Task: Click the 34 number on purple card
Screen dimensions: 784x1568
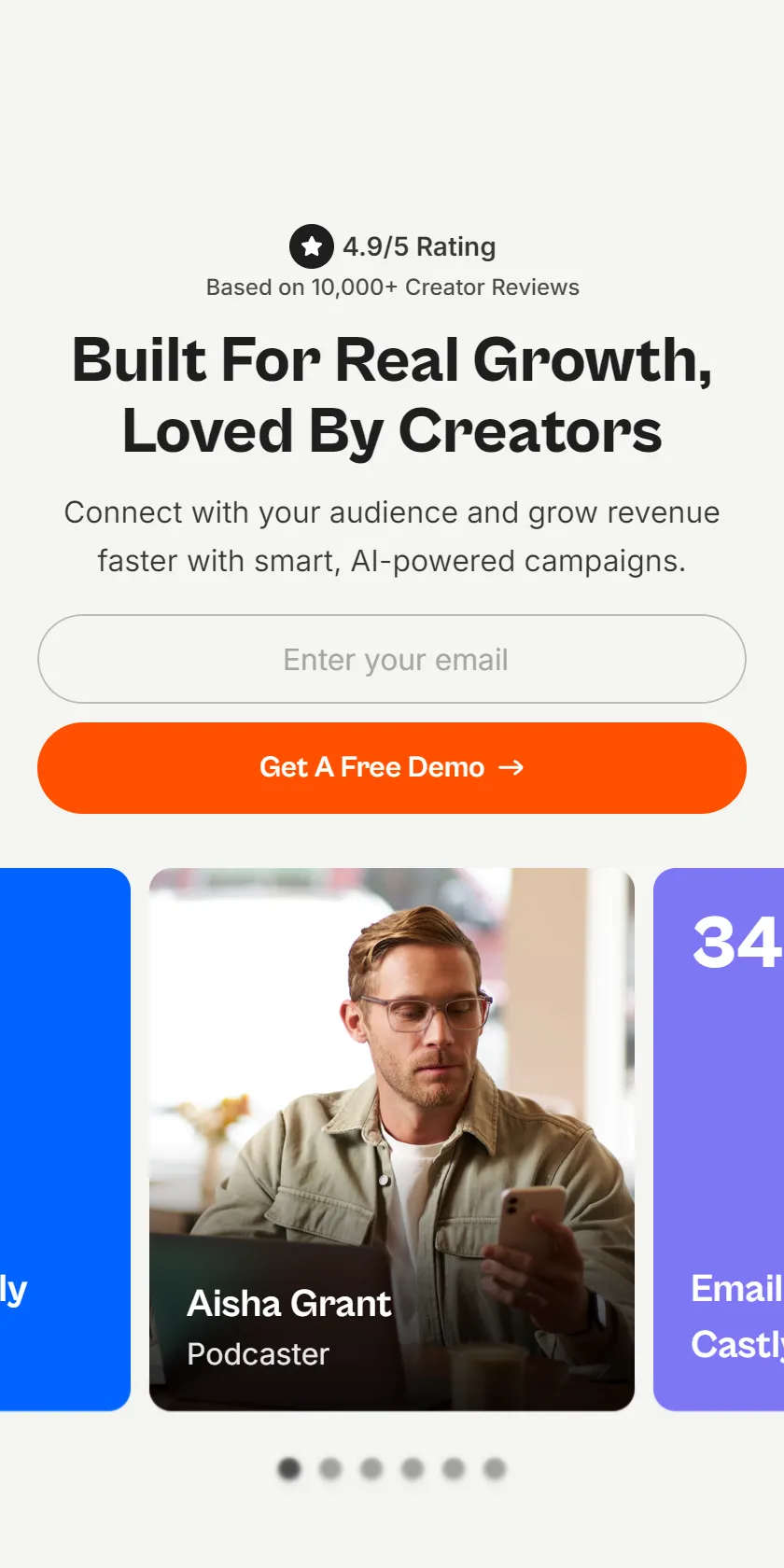Action: pyautogui.click(x=737, y=942)
